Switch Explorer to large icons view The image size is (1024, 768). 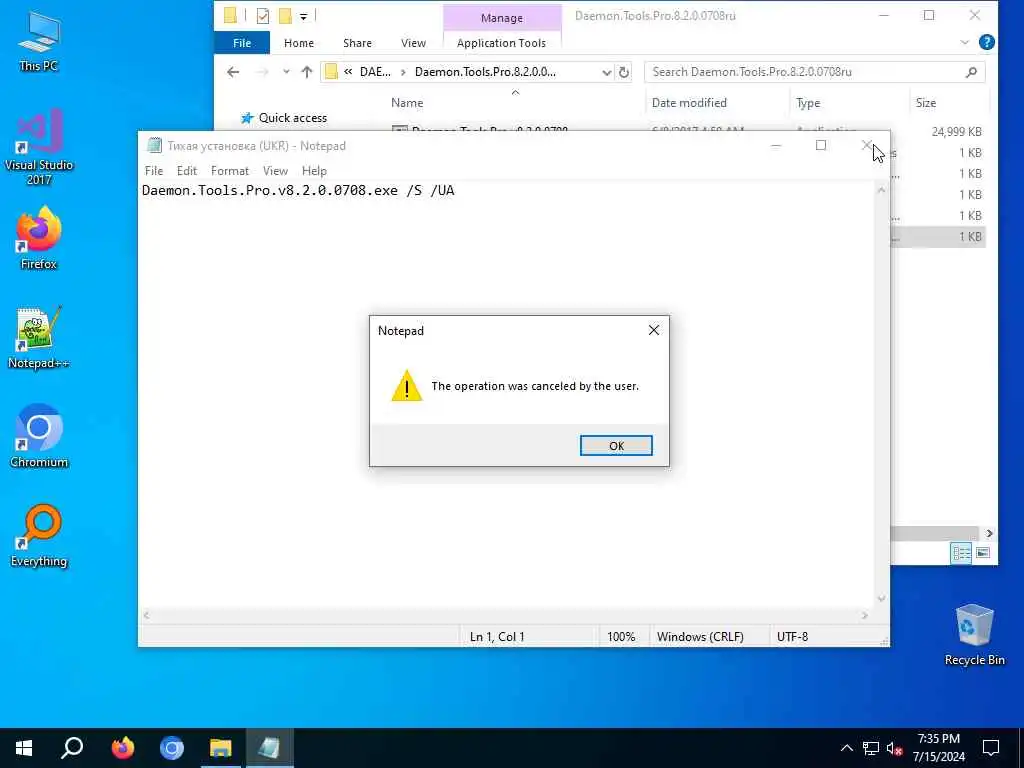983,553
